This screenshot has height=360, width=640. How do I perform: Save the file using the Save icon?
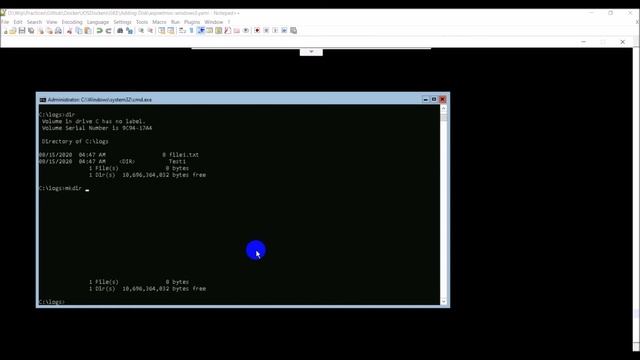click(x=22, y=31)
